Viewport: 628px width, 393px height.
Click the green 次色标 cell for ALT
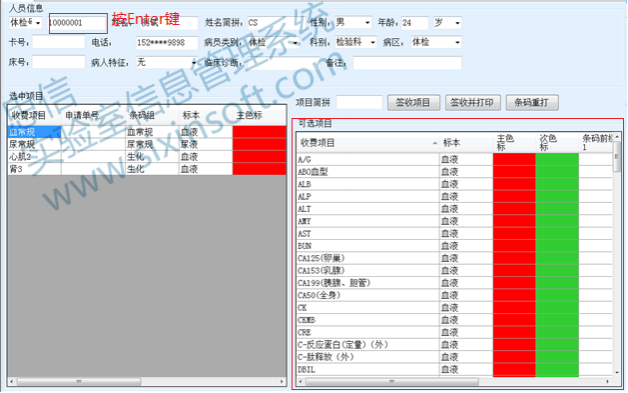[557, 209]
